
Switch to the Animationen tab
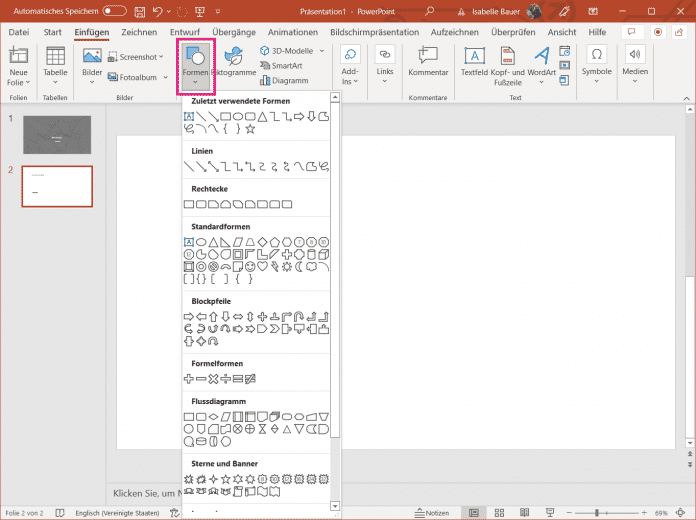tap(293, 32)
